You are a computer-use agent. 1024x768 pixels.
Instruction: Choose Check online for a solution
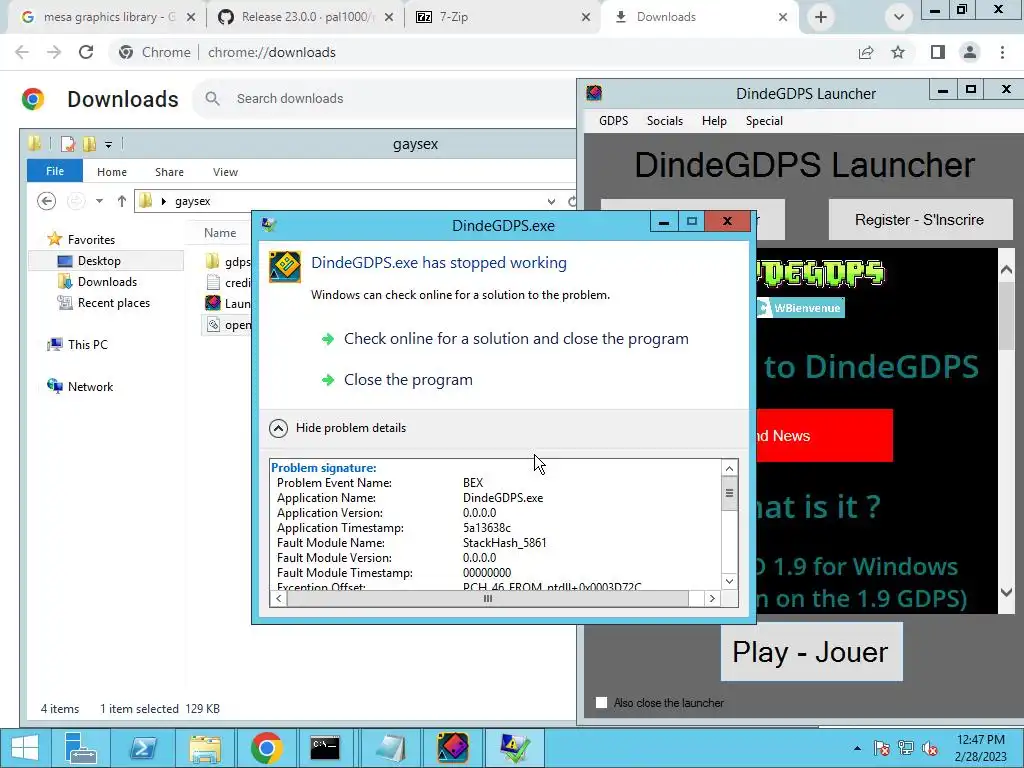pyautogui.click(x=516, y=338)
